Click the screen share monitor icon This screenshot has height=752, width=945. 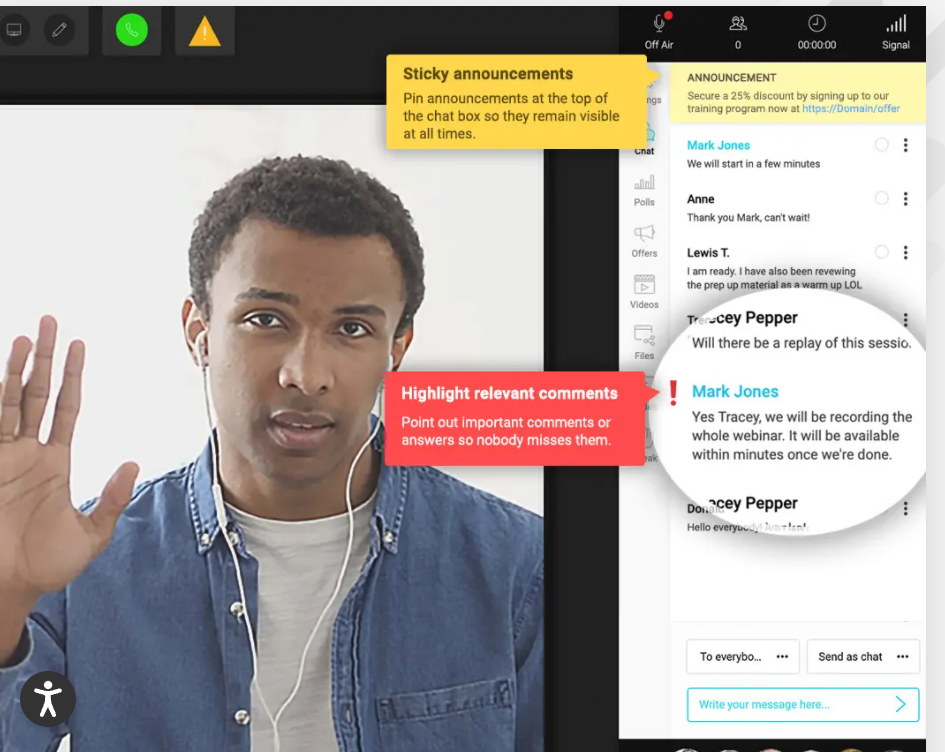pos(14,30)
